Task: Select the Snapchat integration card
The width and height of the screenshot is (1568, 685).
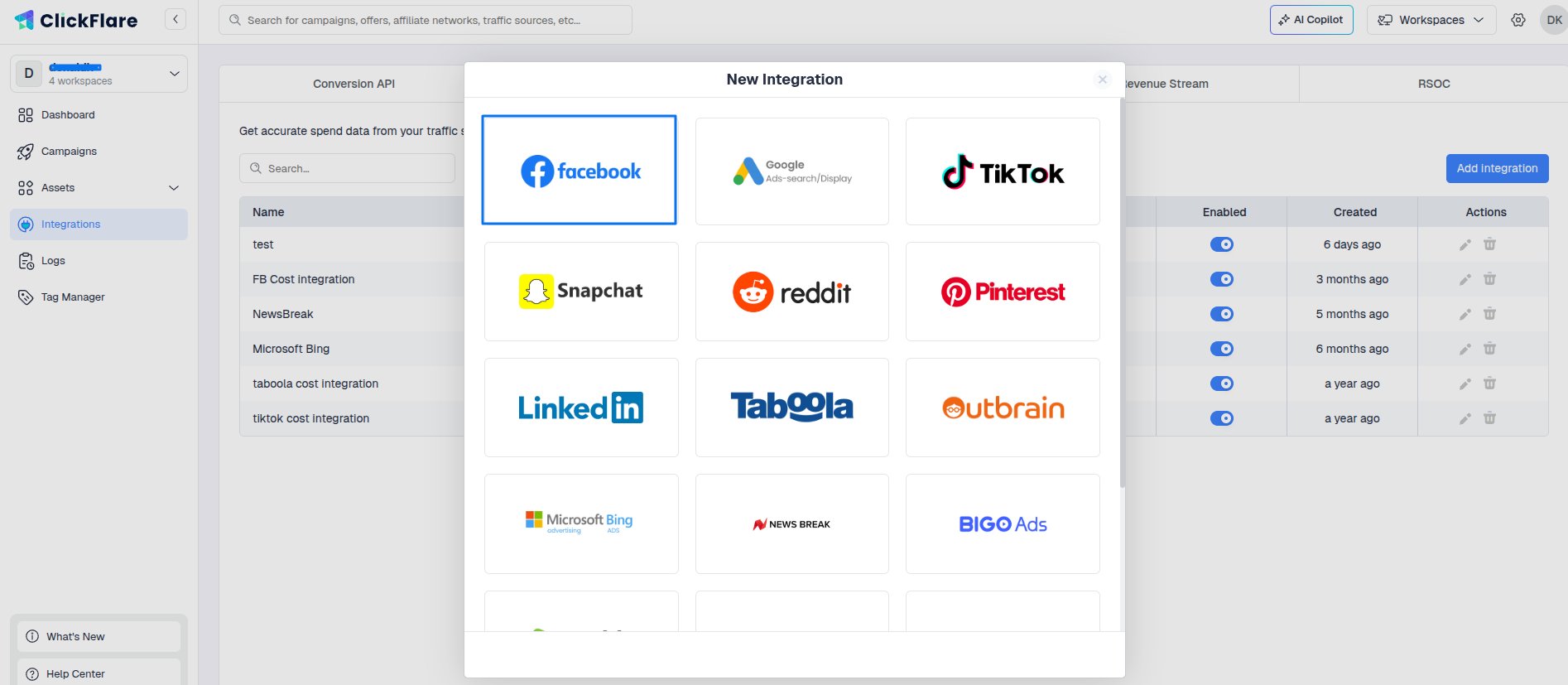Action: click(x=581, y=292)
